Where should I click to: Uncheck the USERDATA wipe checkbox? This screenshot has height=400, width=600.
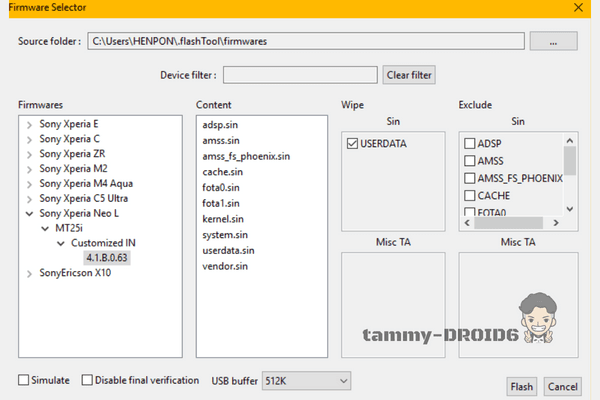coord(352,144)
